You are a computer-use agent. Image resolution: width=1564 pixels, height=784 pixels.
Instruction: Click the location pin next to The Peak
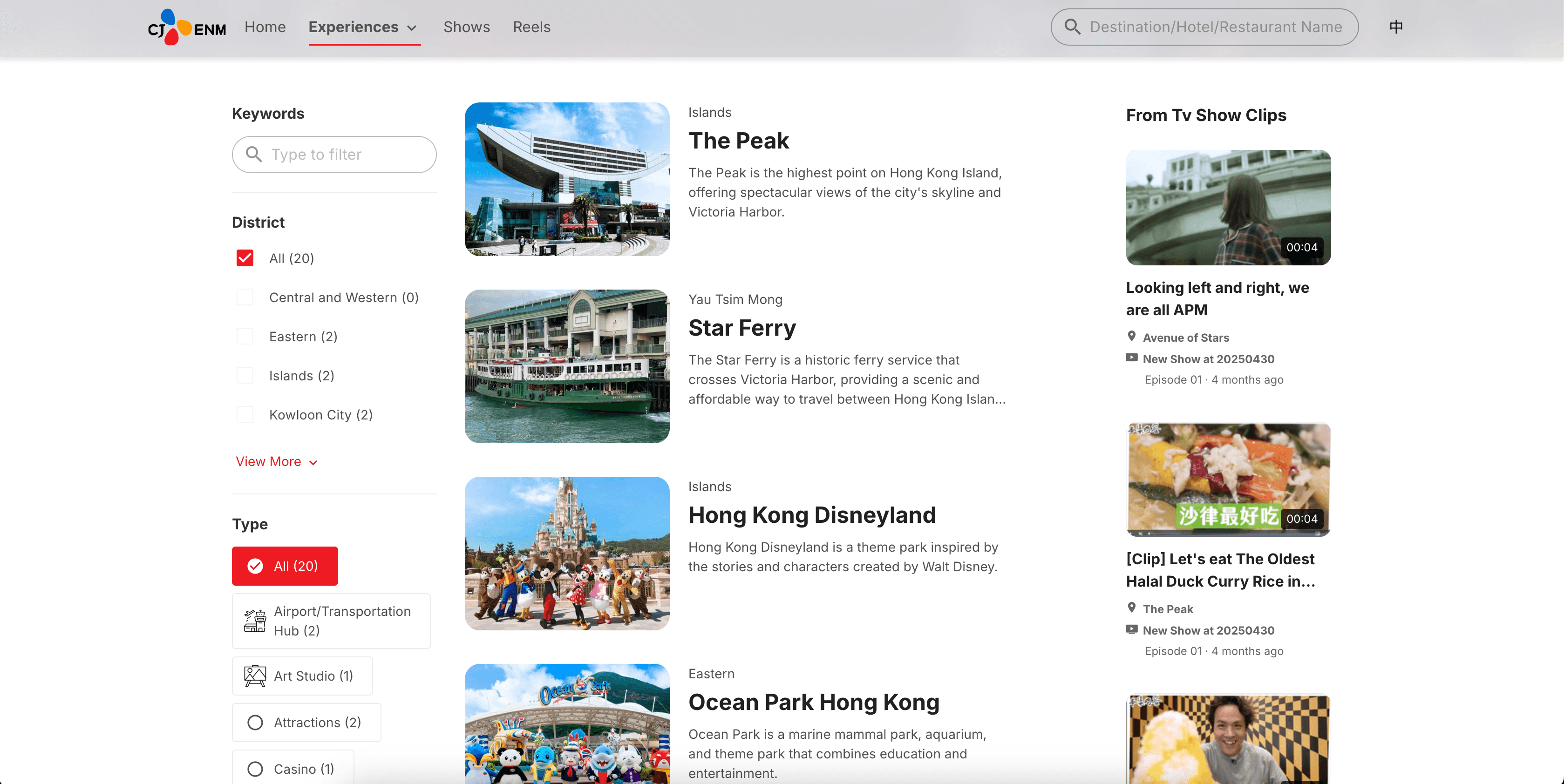(1132, 608)
